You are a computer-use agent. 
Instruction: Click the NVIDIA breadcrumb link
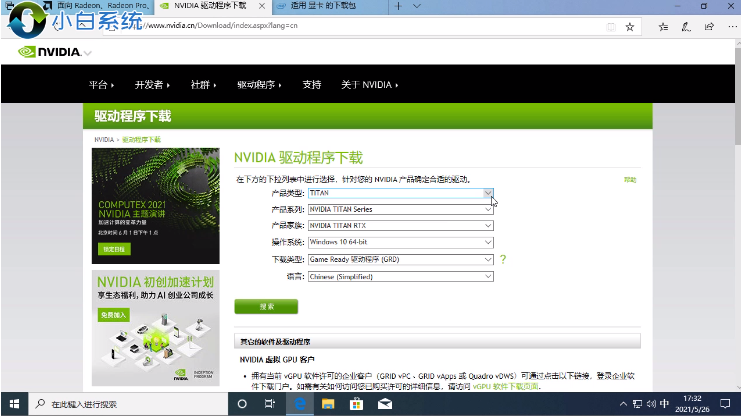click(x=104, y=139)
